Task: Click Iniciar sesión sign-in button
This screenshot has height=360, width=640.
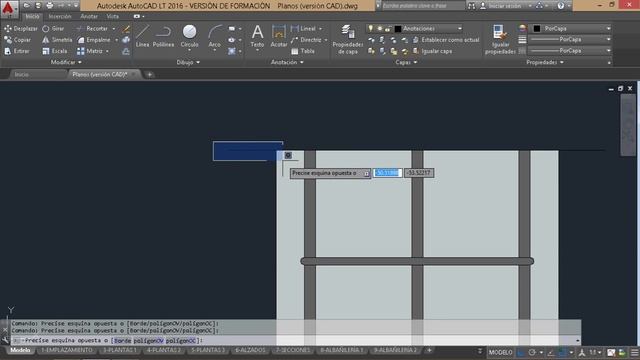Action: click(x=500, y=6)
